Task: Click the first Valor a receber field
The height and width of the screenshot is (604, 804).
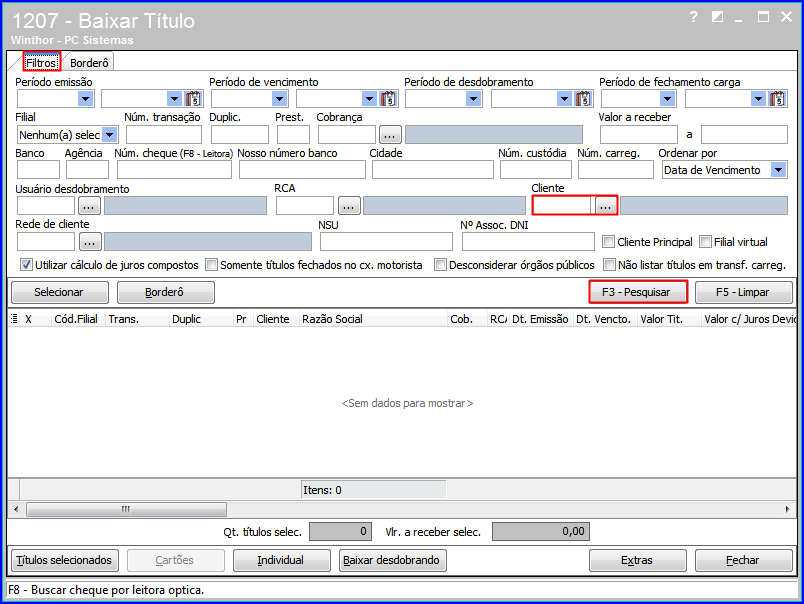Action: pyautogui.click(x=639, y=135)
